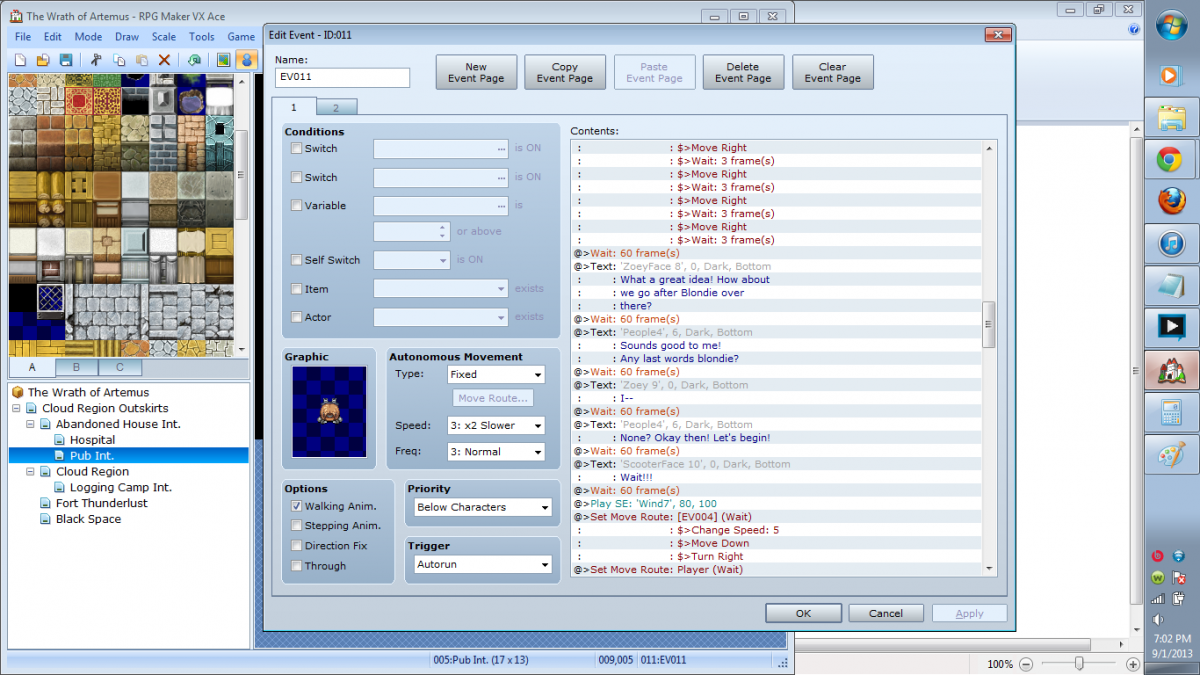Open the Tools menu
The width and height of the screenshot is (1200, 675).
pyautogui.click(x=202, y=37)
